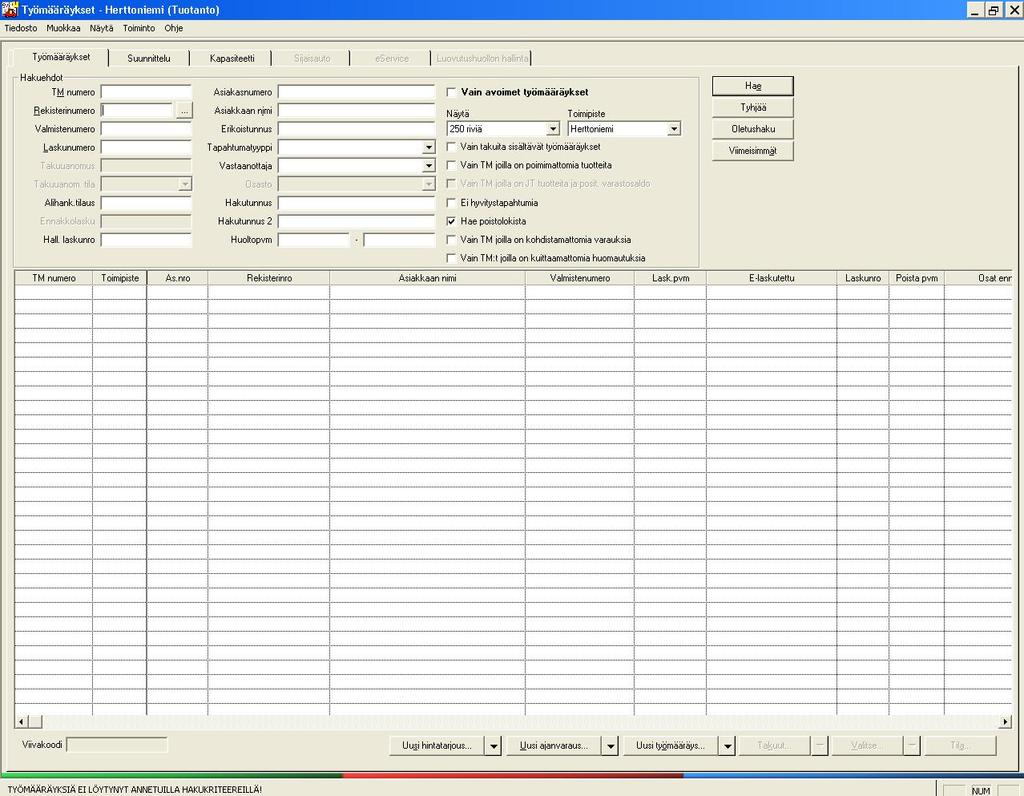Image resolution: width=1024 pixels, height=796 pixels.
Task: Uncheck Hae poistolokista checkbox
Action: 451,221
